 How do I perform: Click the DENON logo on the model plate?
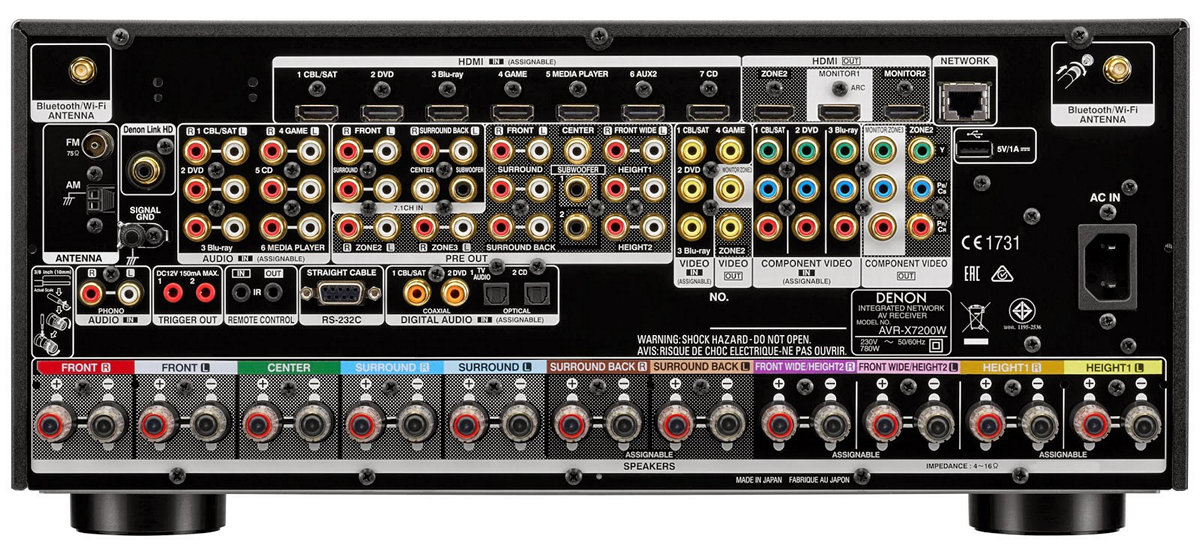click(x=900, y=299)
